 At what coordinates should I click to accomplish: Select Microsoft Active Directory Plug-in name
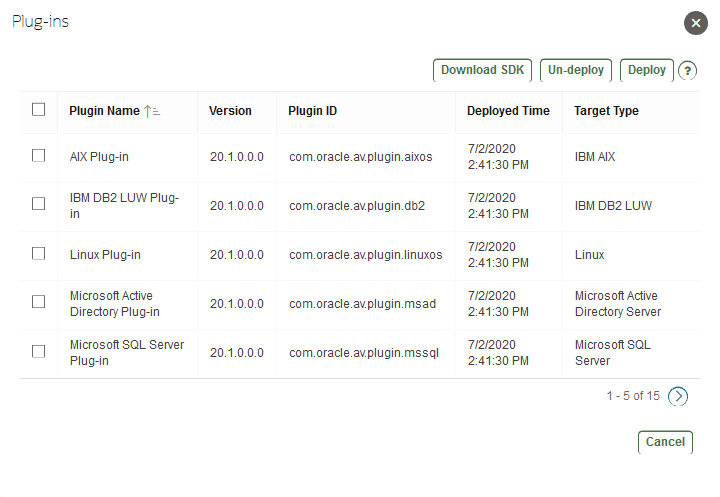[x=115, y=304]
